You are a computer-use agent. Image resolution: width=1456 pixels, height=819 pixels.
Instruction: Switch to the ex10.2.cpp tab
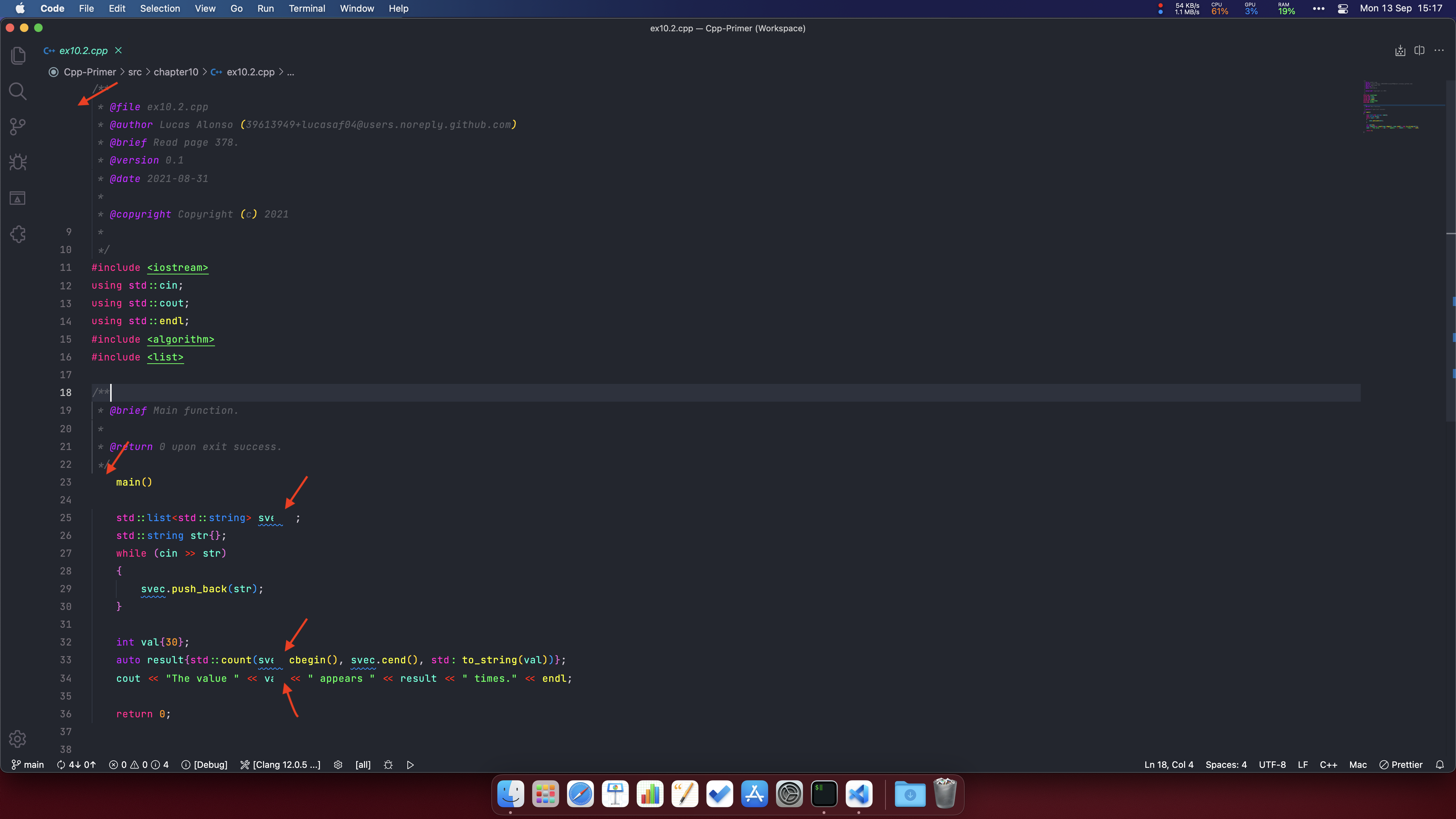83,50
